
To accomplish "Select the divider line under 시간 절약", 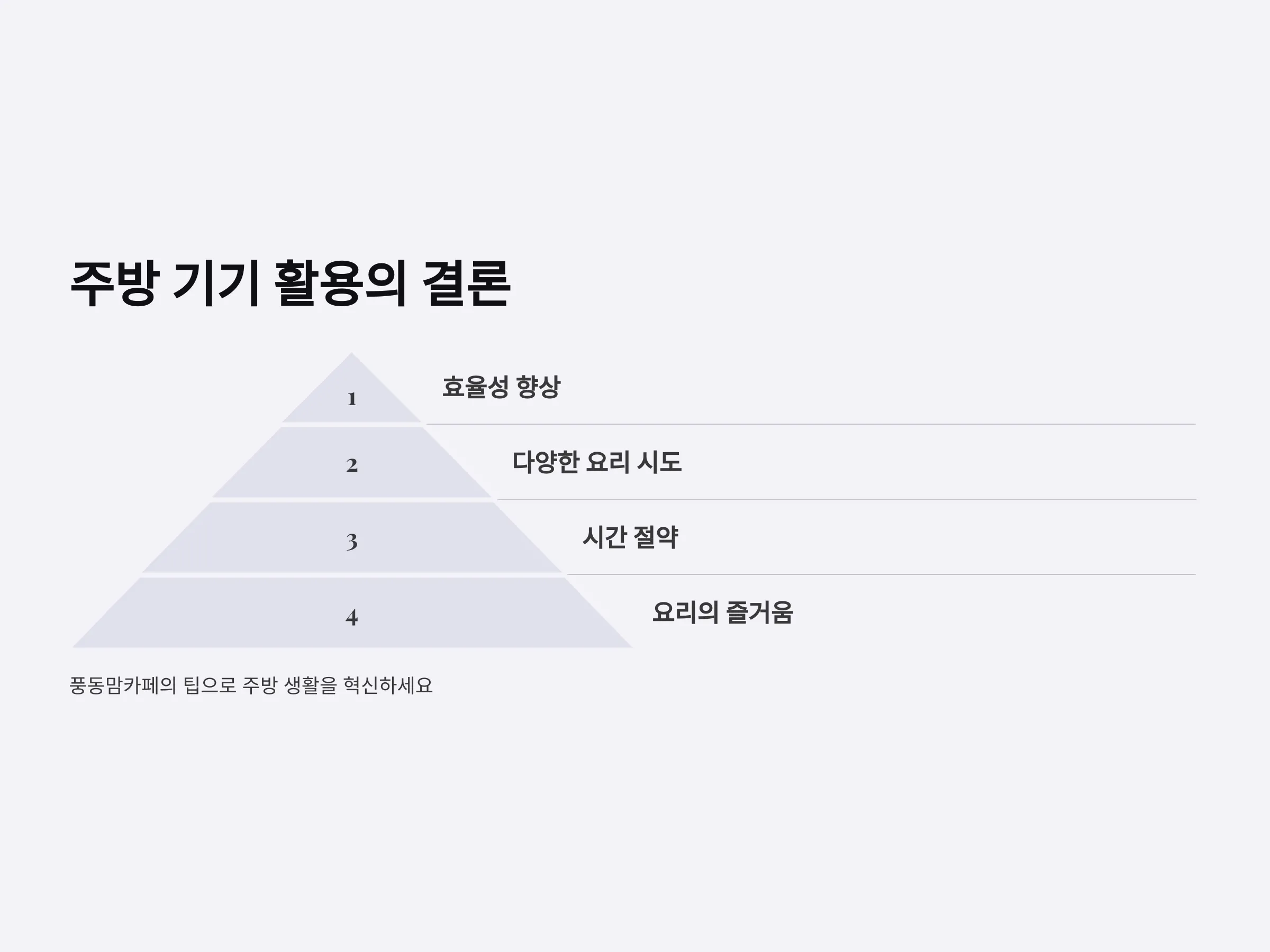I will (881, 574).
